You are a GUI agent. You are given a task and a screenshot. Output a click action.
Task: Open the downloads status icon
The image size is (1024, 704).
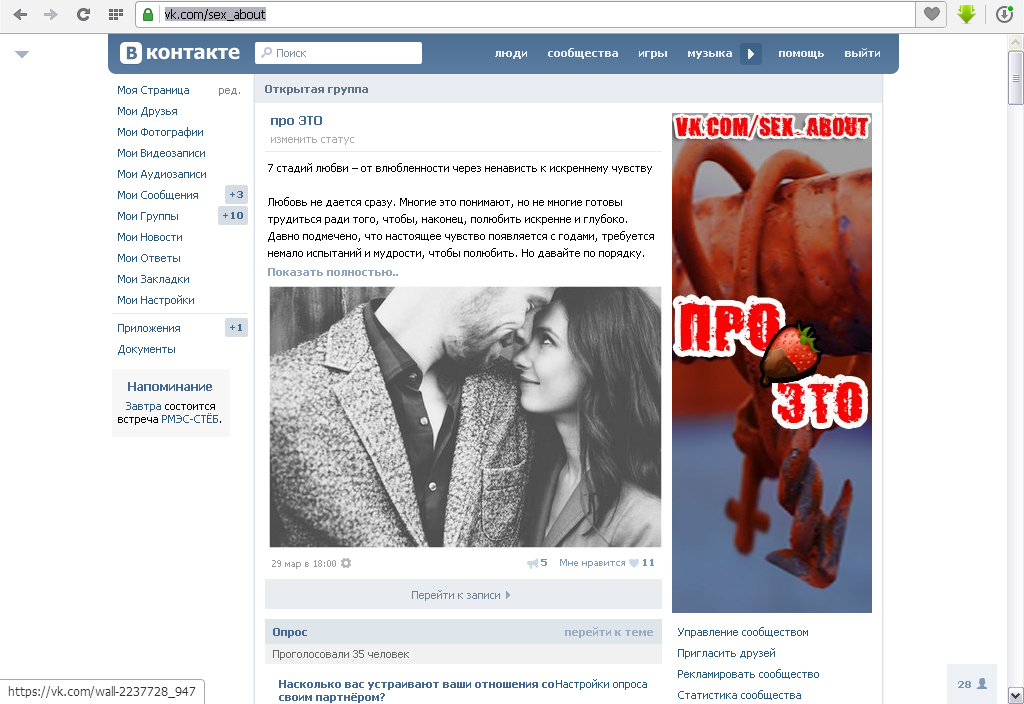coord(1004,14)
